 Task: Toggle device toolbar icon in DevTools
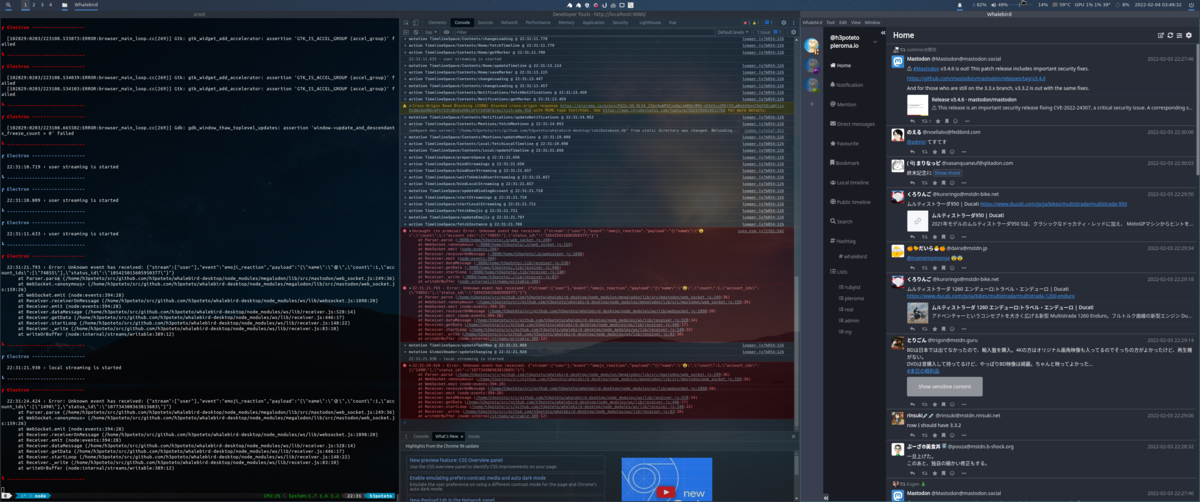(415, 22)
